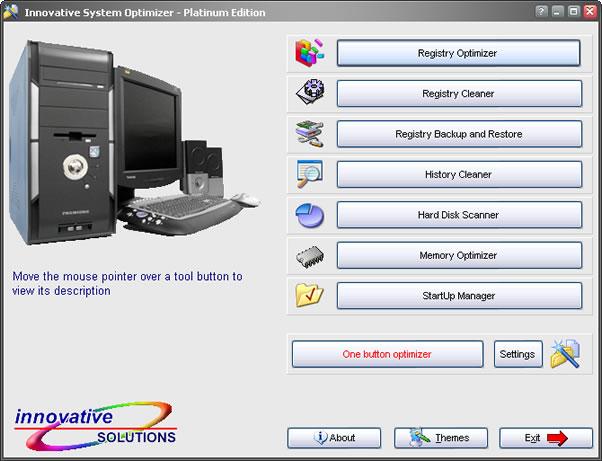Open Hard Disk Scanner
The width and height of the screenshot is (602, 461).
pos(459,215)
